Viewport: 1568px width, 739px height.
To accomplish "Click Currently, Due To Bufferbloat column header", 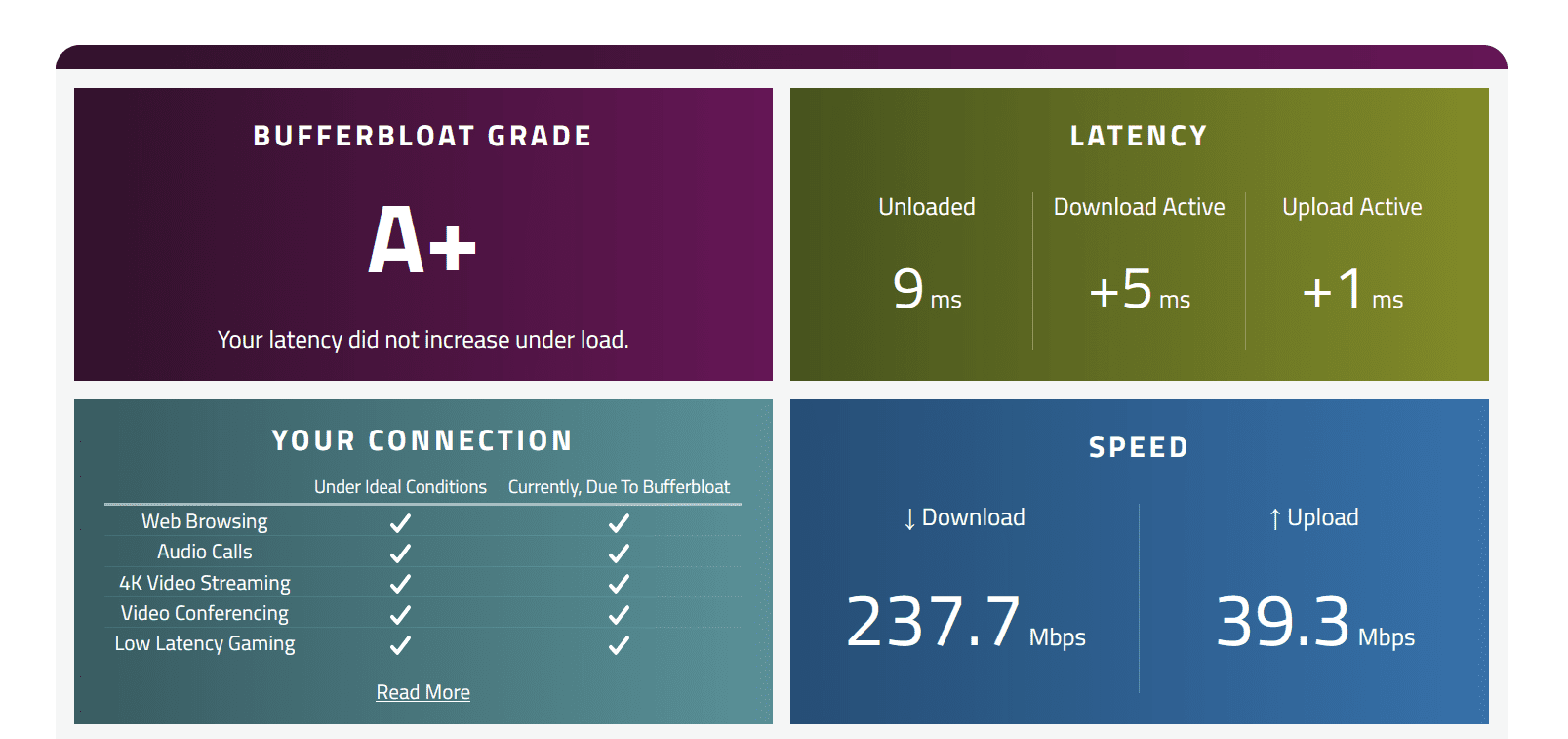I will (x=619, y=487).
